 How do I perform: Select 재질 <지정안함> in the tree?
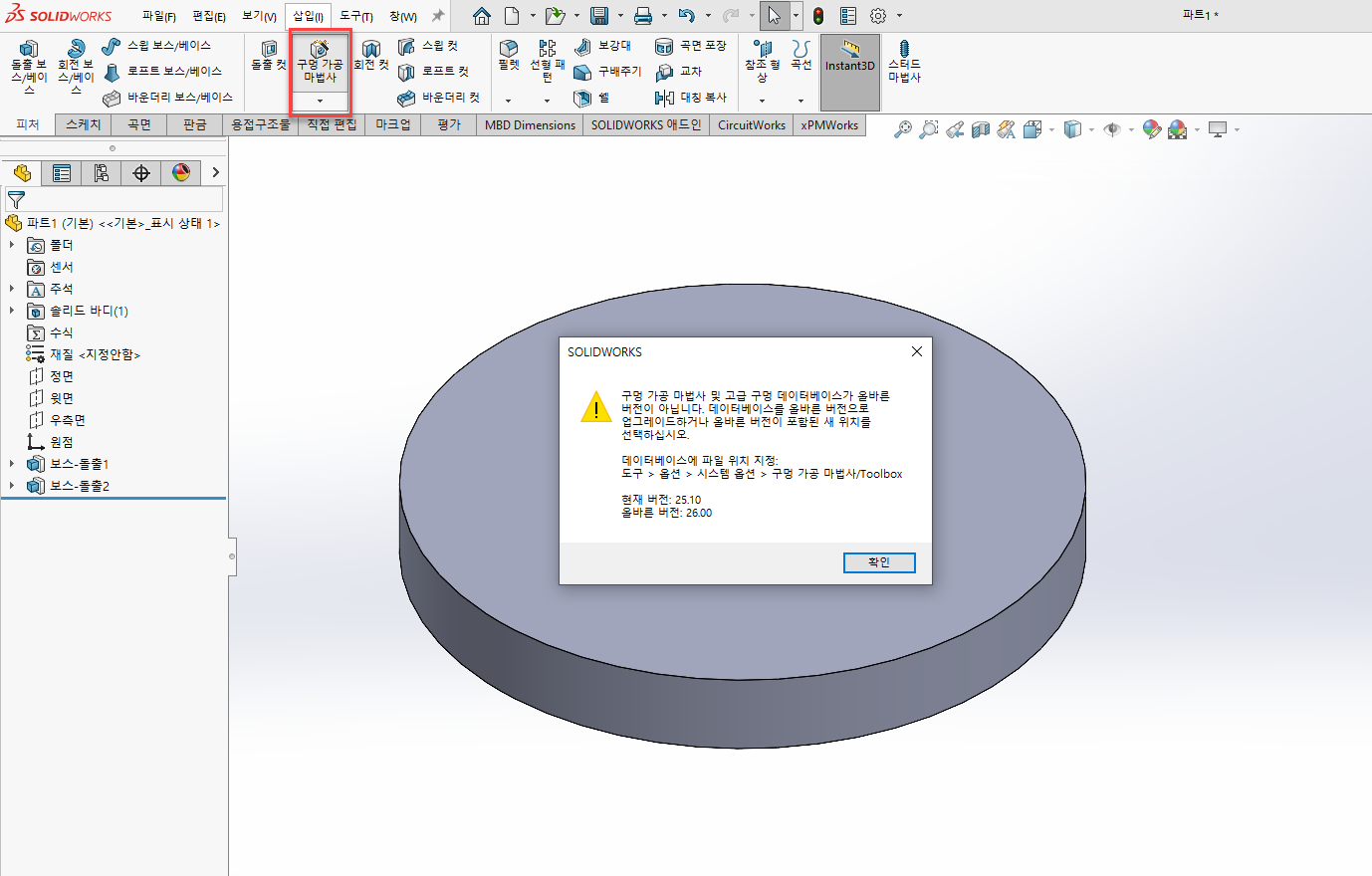(x=84, y=354)
